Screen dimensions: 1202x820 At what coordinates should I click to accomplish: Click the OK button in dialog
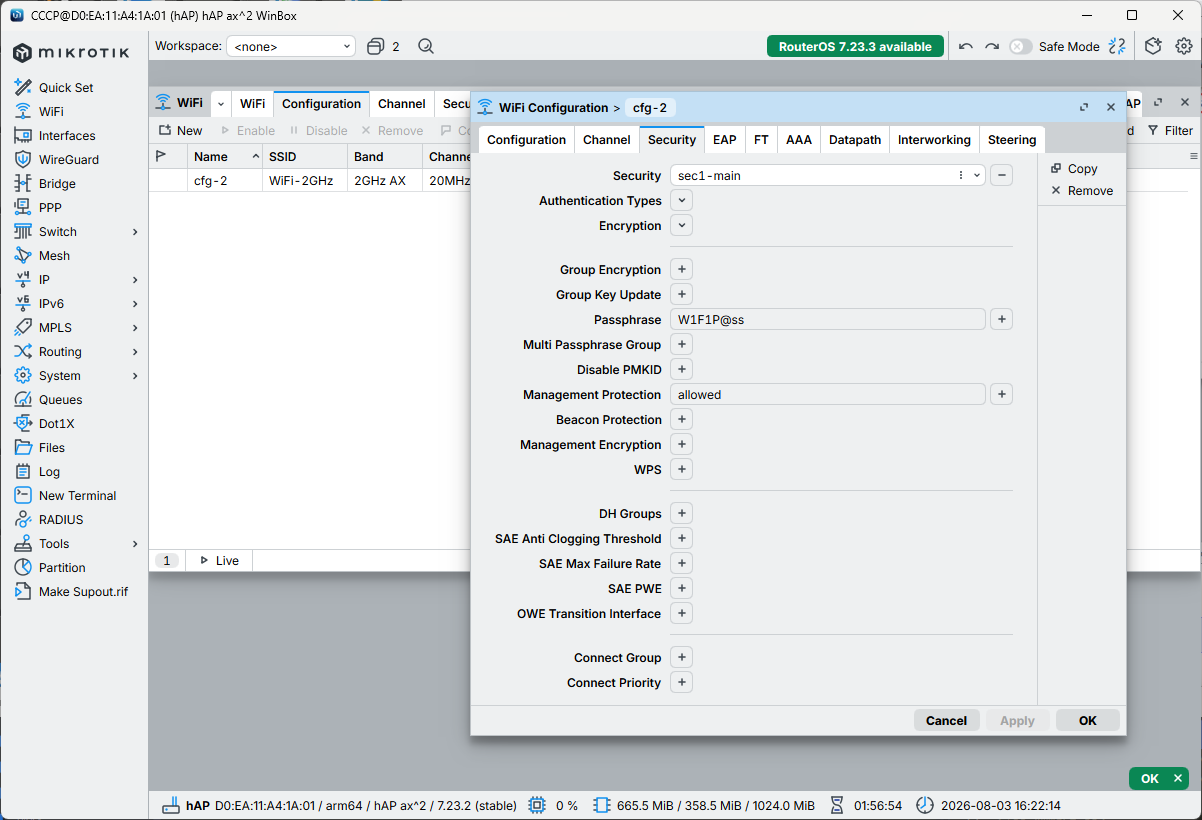(1088, 721)
